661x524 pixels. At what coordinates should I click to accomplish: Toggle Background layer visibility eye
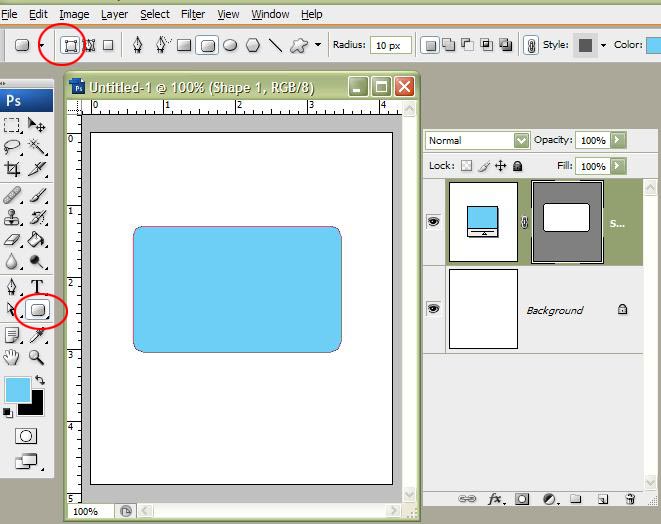pos(433,310)
